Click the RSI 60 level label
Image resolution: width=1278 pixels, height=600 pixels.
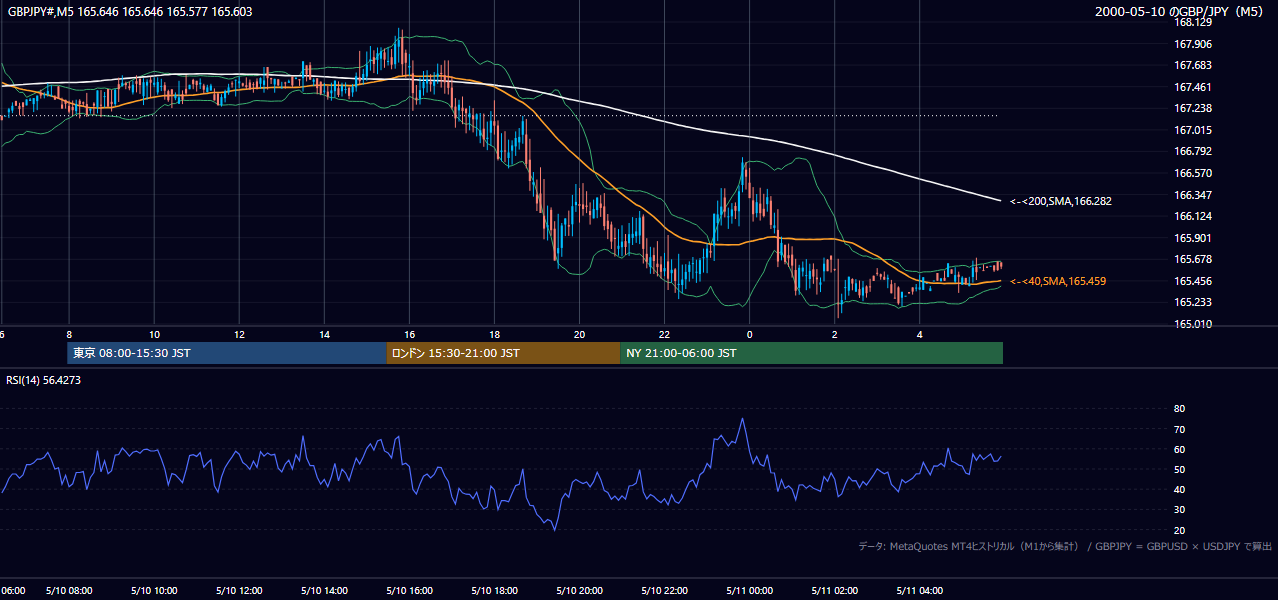(x=1180, y=449)
